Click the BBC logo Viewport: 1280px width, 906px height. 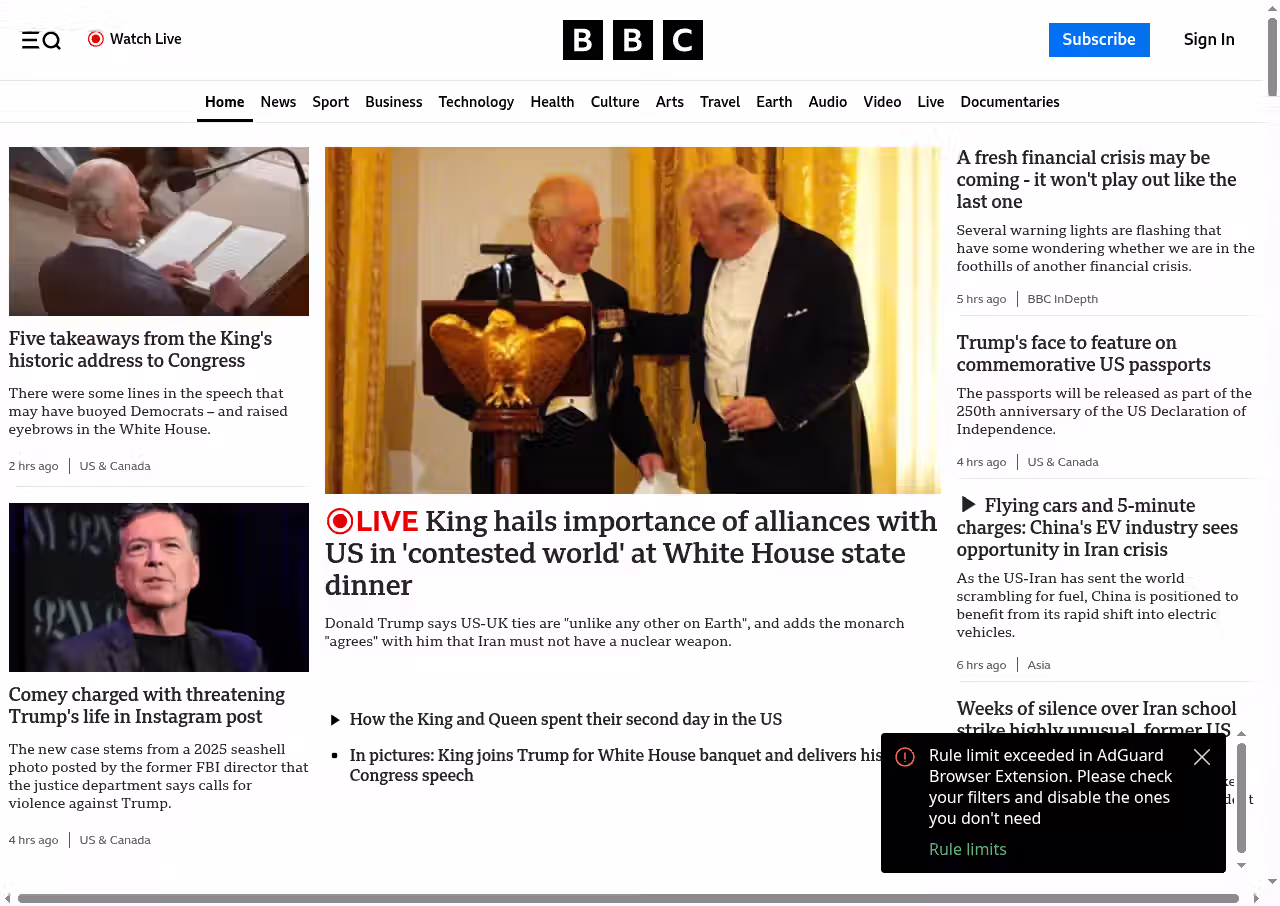[633, 40]
